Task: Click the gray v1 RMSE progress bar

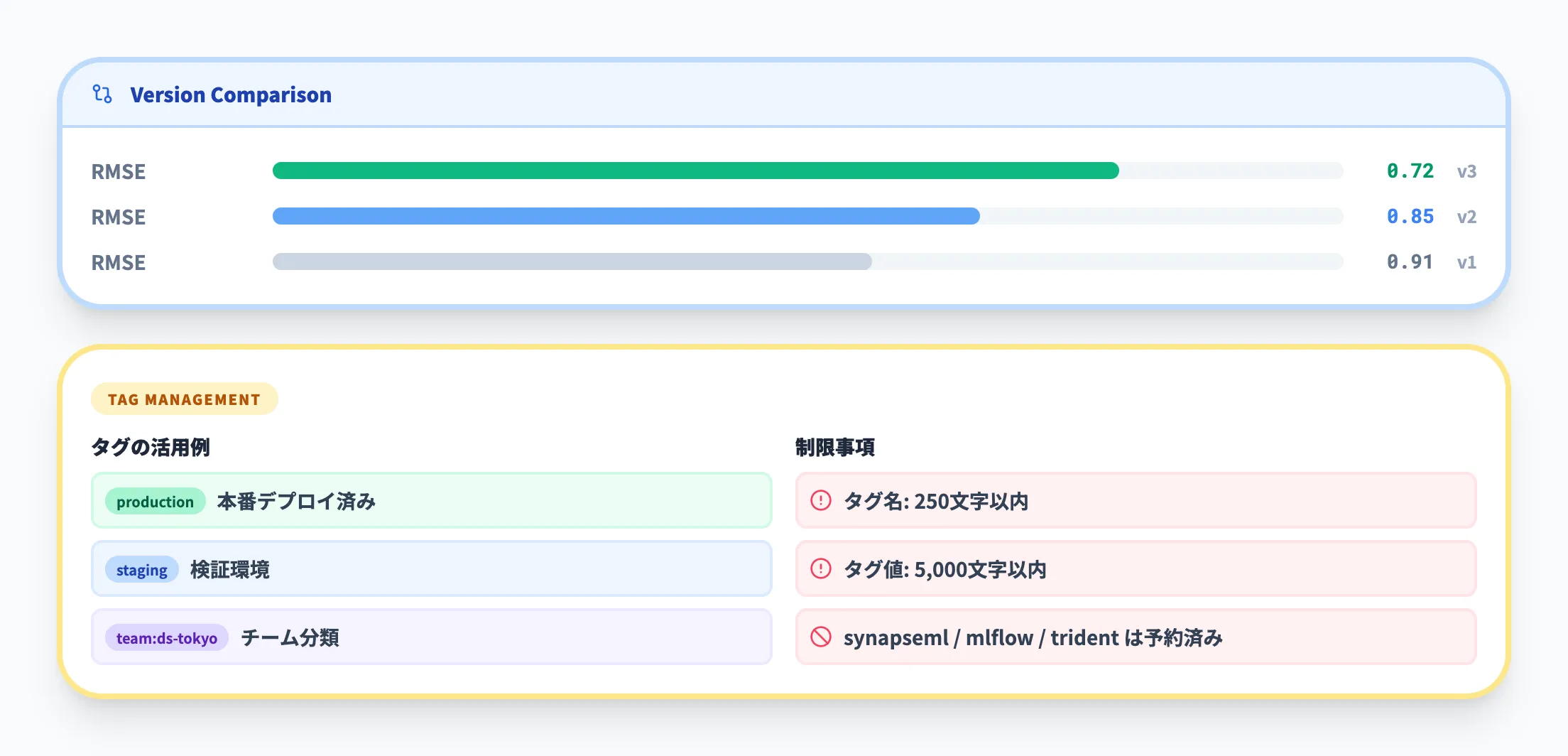Action: tap(572, 262)
